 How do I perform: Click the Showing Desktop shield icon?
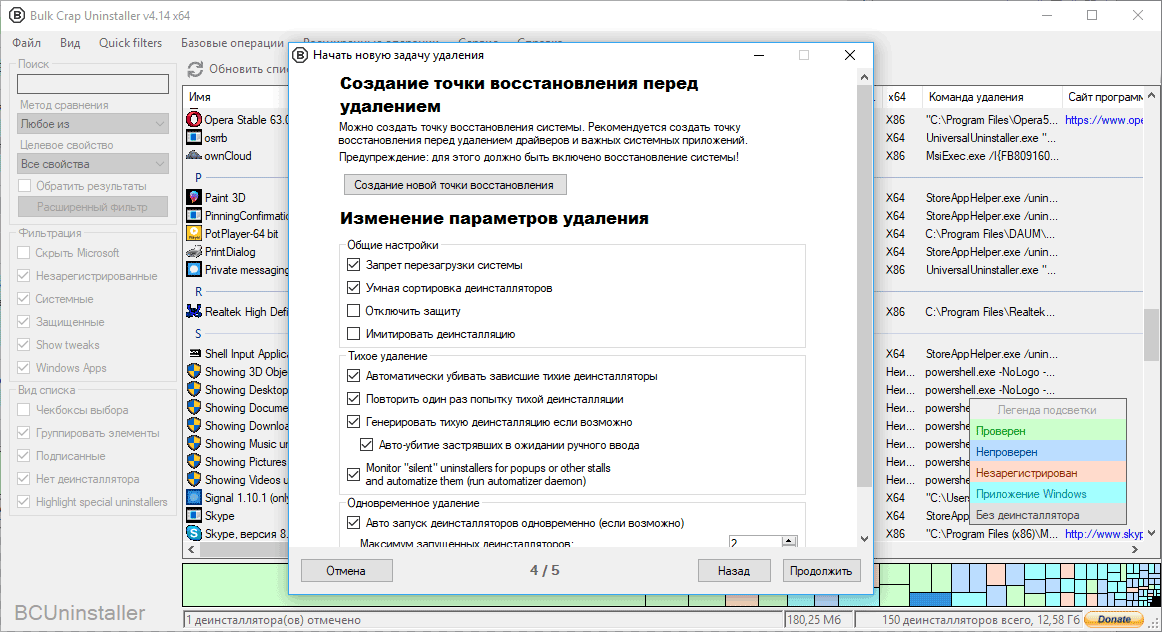click(194, 390)
